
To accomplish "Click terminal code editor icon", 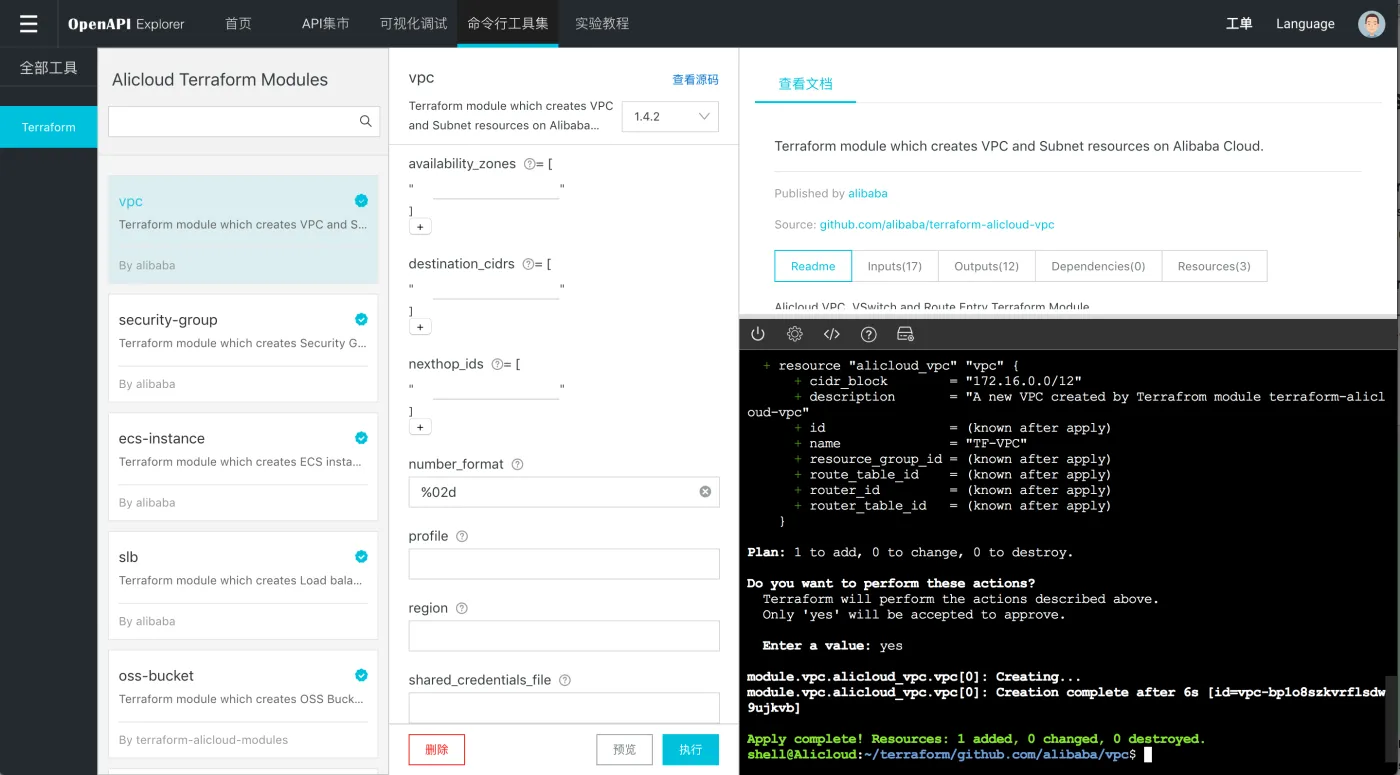I will 831,334.
